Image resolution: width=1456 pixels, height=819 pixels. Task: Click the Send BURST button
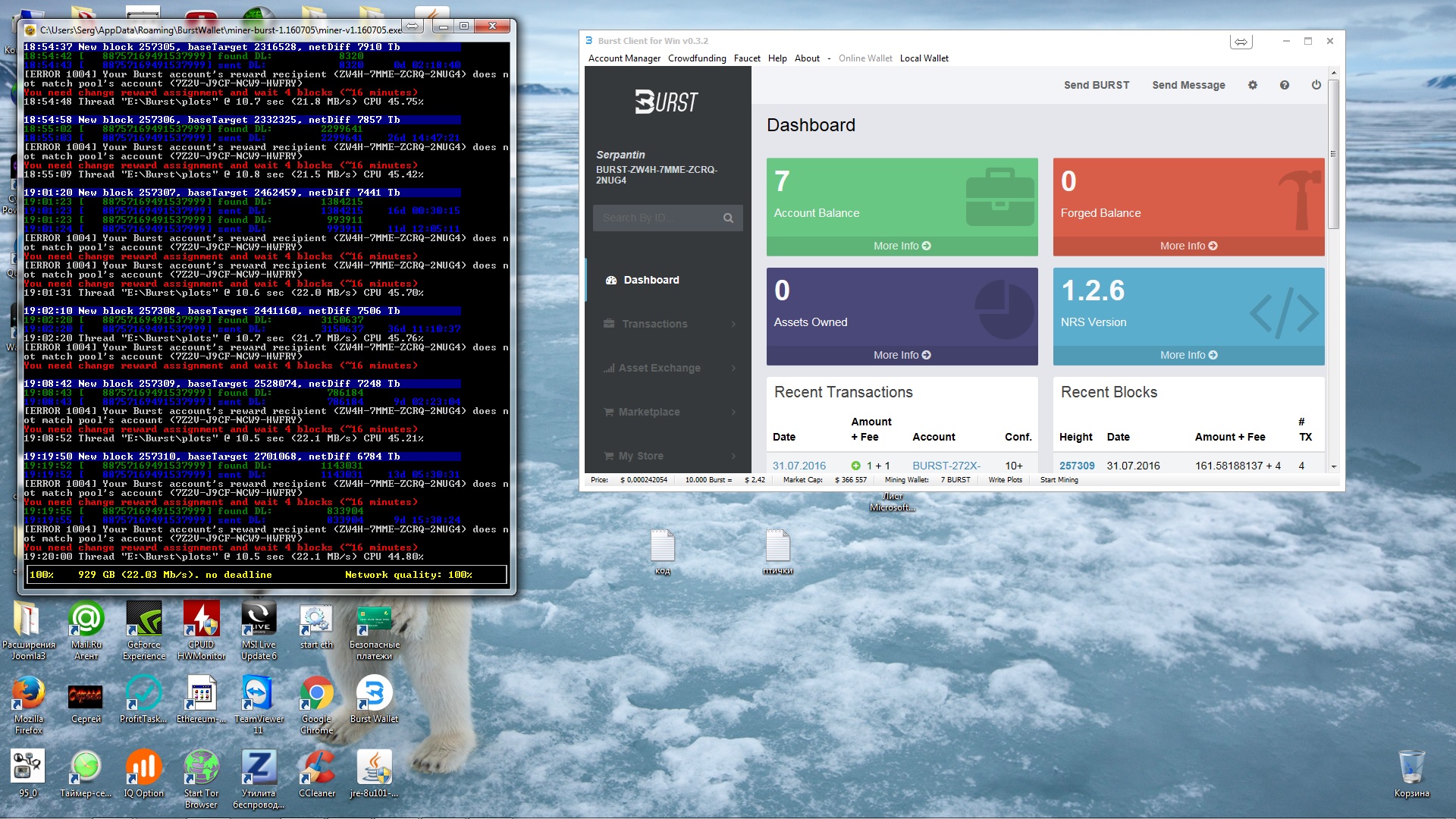[x=1097, y=85]
